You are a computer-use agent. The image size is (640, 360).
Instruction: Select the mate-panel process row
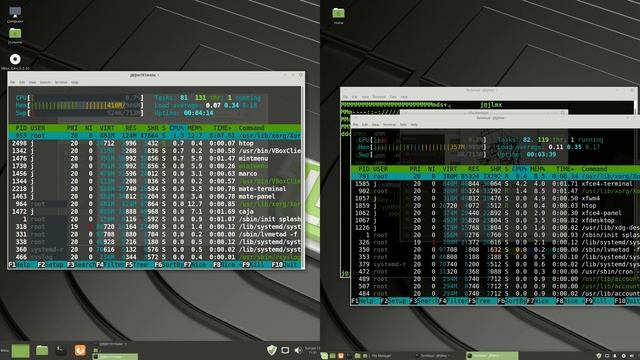point(155,196)
